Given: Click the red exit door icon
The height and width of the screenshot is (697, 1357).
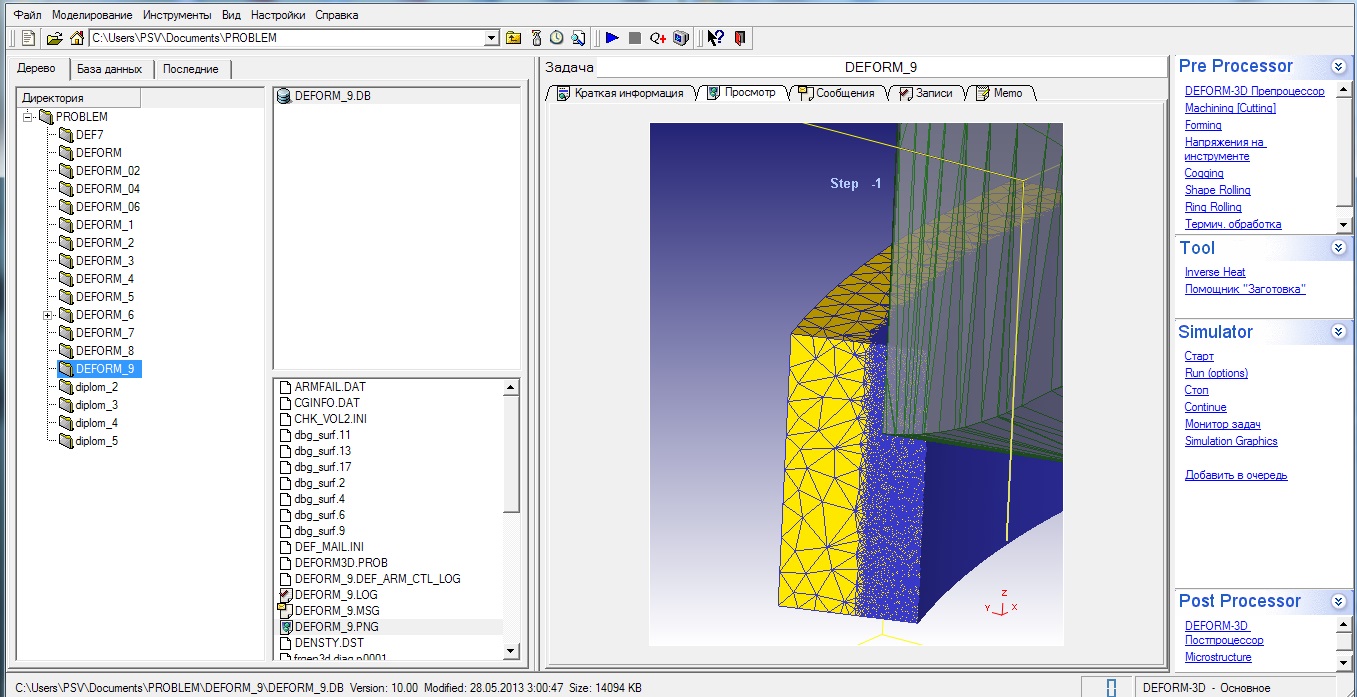Looking at the screenshot, I should point(739,38).
